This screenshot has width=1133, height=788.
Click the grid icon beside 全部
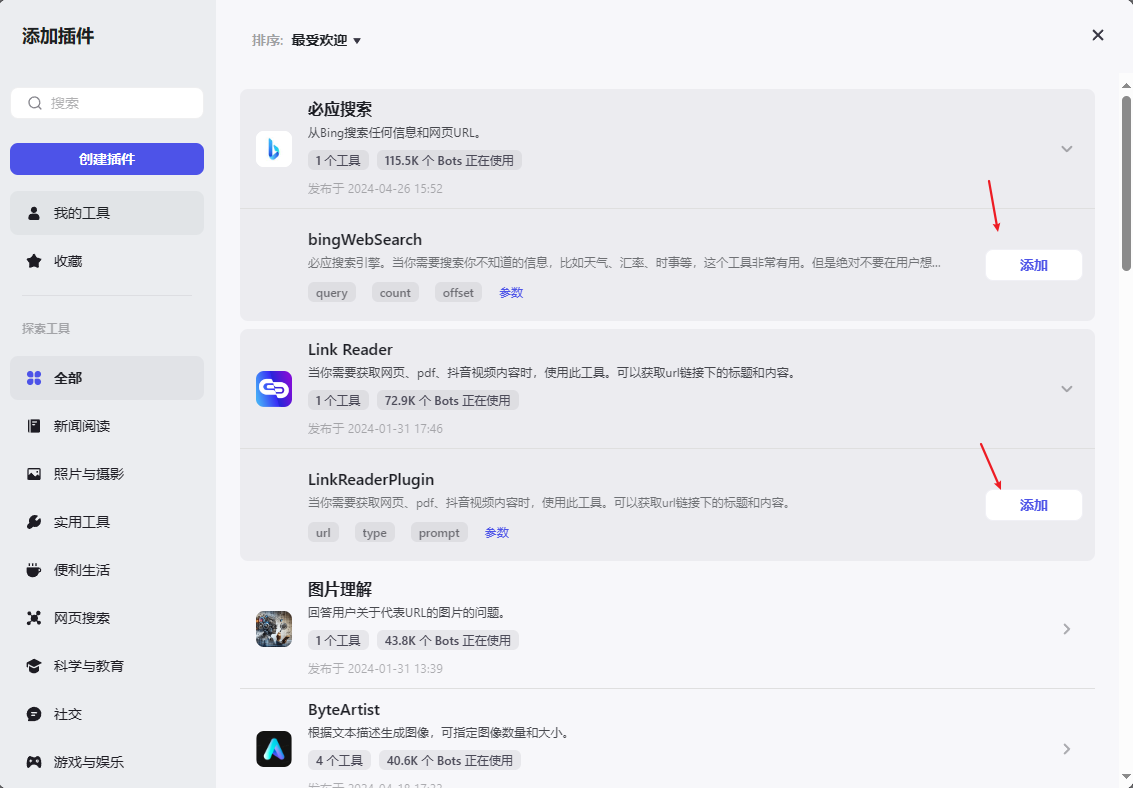[34, 378]
